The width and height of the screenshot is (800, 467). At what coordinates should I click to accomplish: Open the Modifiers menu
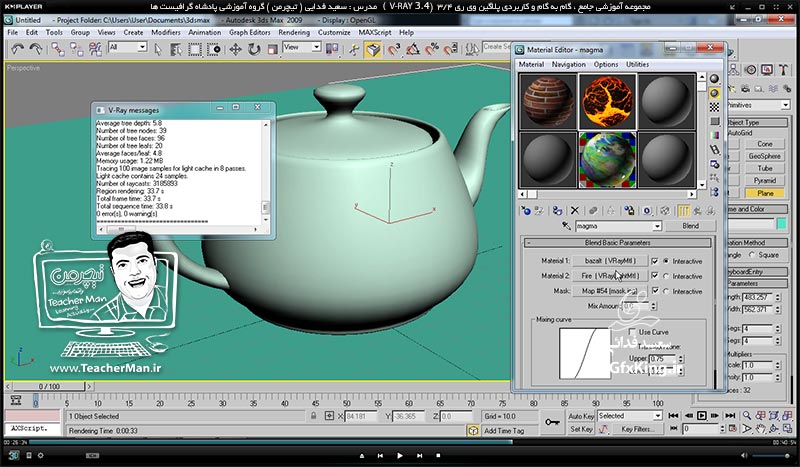coord(166,32)
